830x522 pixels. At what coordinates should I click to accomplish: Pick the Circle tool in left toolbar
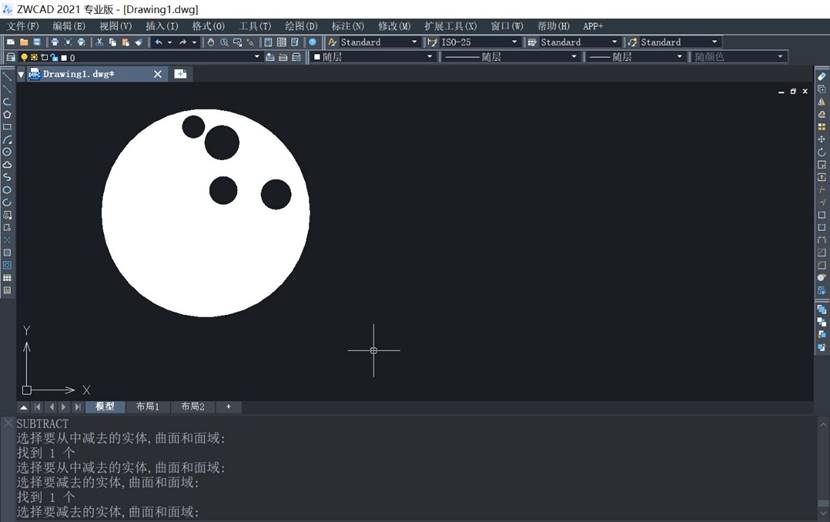(x=7, y=152)
